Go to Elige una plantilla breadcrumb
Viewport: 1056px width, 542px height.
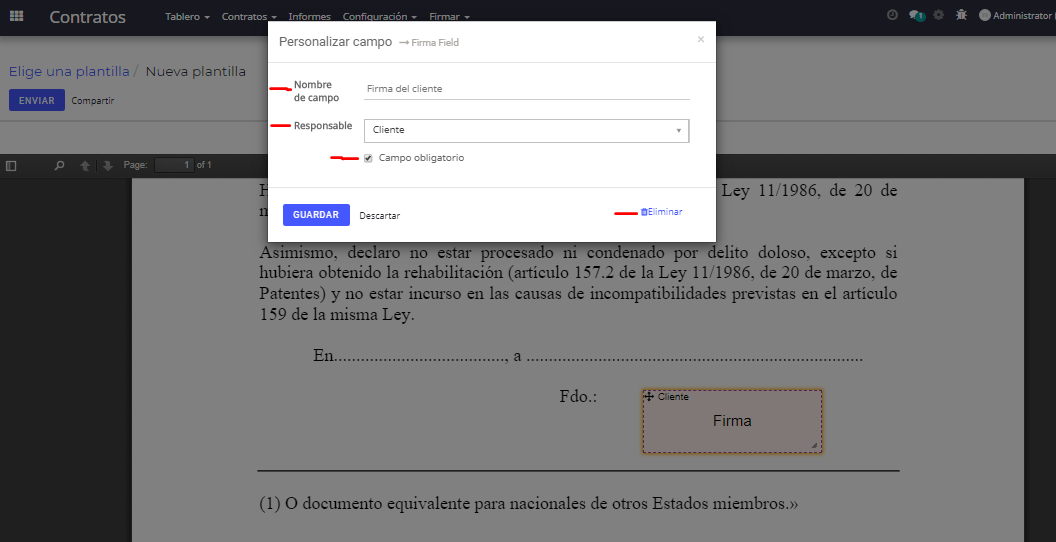pyautogui.click(x=69, y=71)
